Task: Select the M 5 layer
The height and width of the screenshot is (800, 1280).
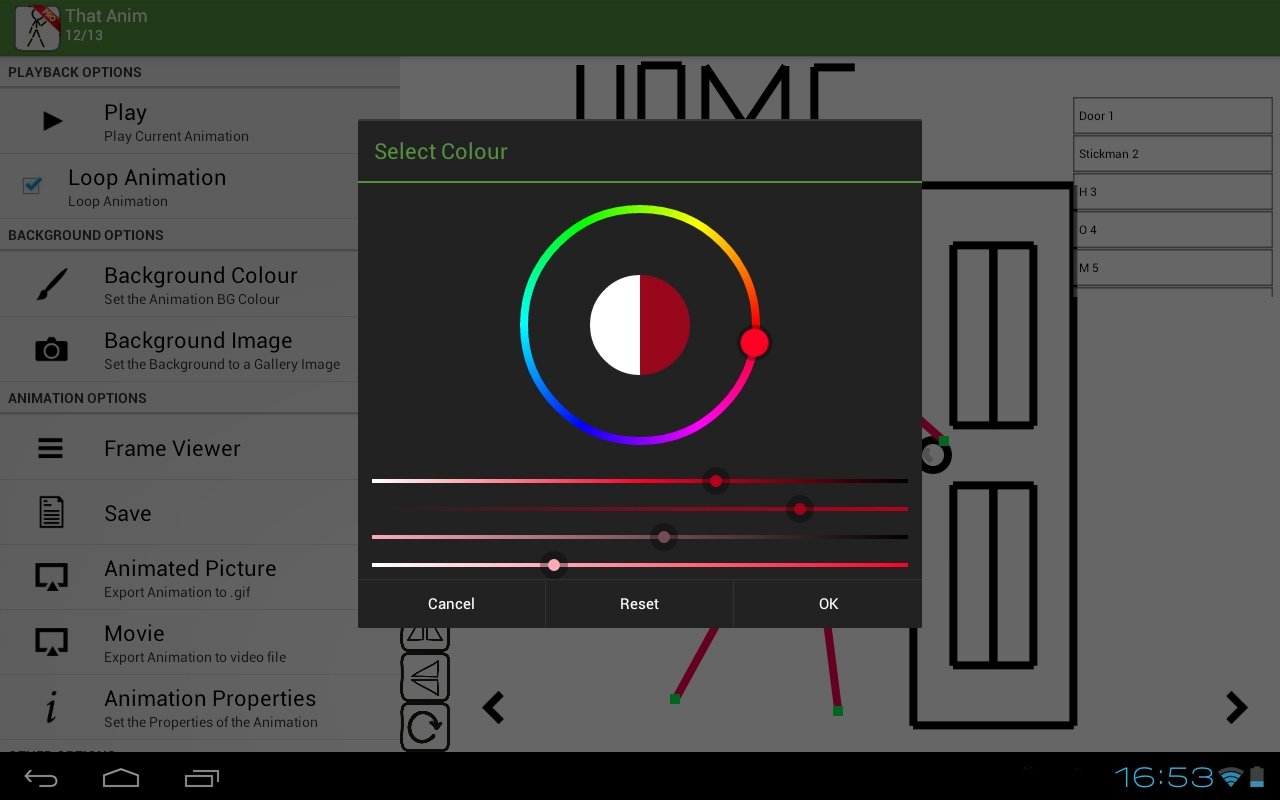Action: 1172,267
